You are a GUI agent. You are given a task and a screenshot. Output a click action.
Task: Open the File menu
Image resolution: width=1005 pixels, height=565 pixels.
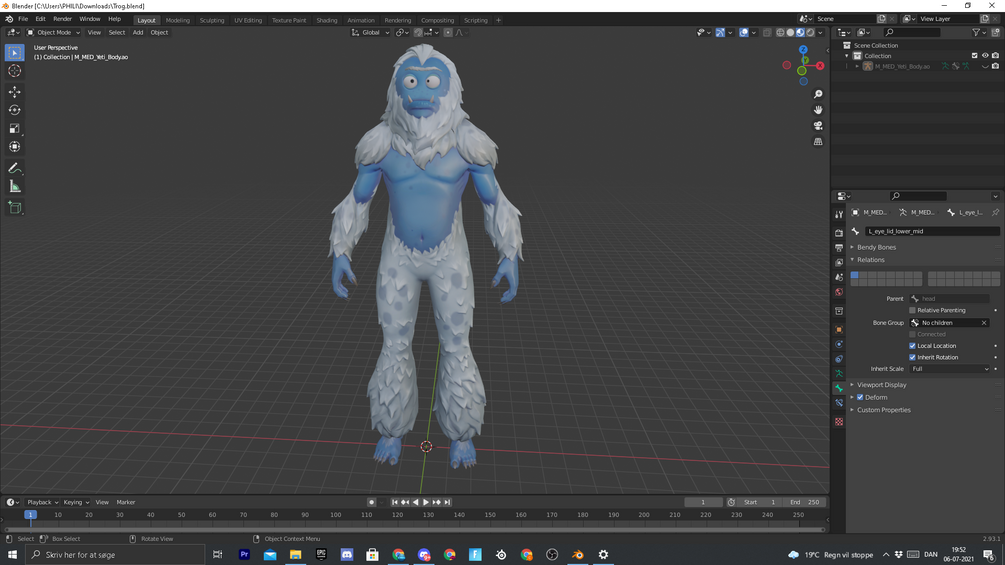[x=23, y=19]
